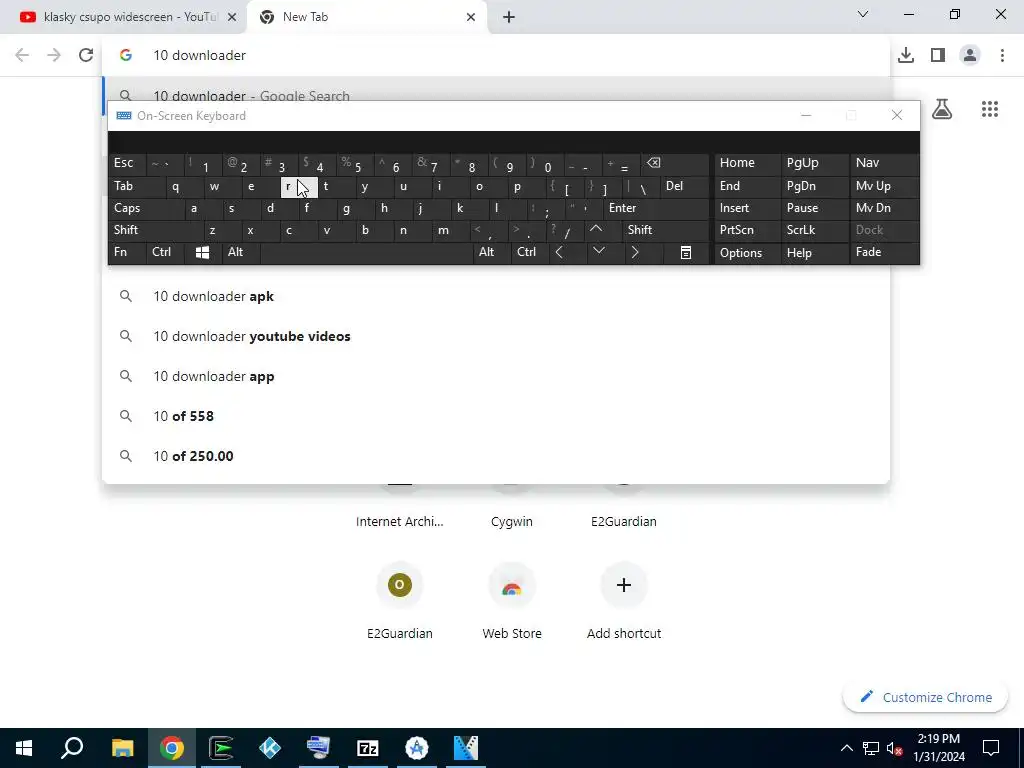Open the tab search dropdown arrow

coord(863,14)
